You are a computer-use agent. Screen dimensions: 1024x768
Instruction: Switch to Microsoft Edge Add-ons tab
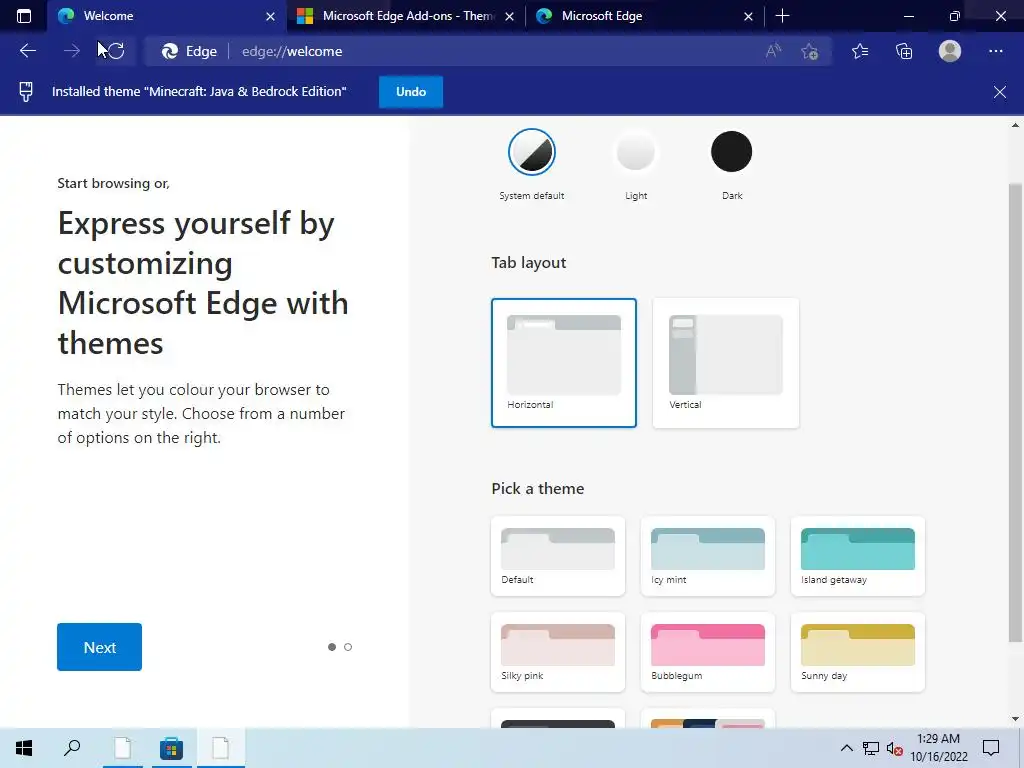pos(406,16)
